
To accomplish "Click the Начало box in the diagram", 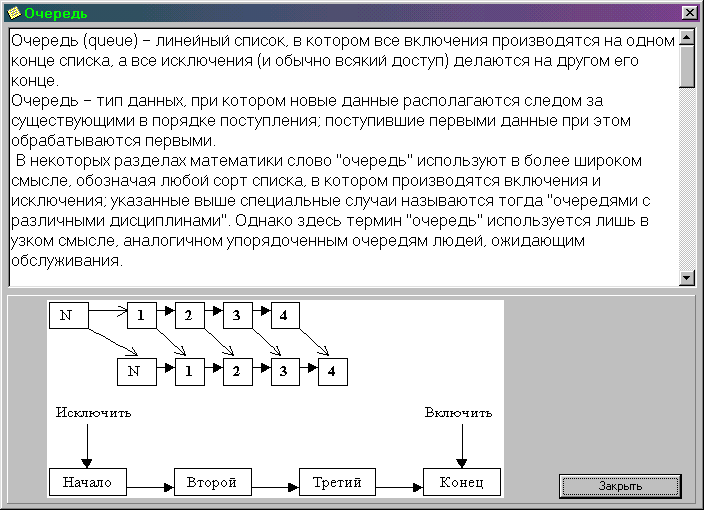I will pos(88,482).
